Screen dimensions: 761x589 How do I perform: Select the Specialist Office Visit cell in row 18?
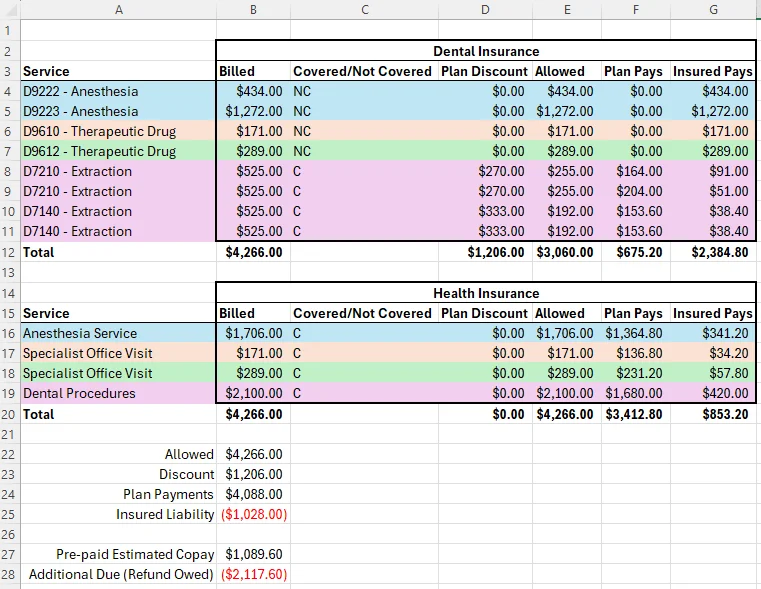click(118, 374)
